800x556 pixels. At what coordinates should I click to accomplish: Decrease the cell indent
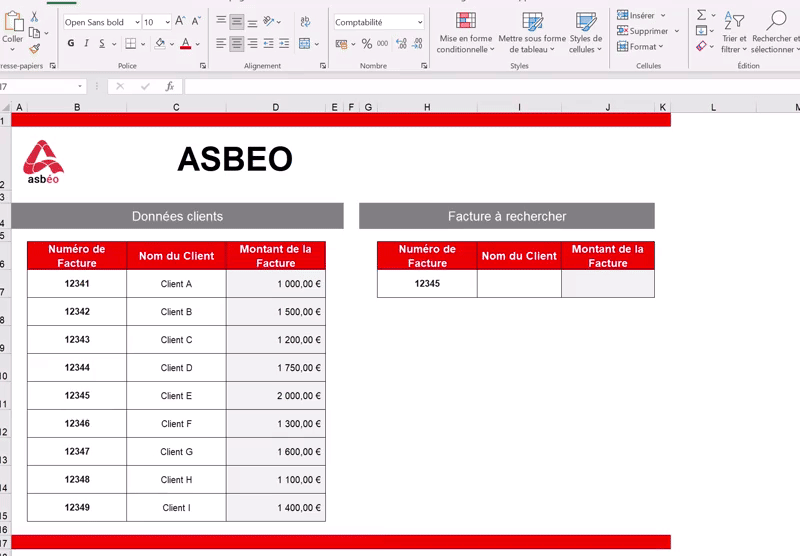click(268, 43)
